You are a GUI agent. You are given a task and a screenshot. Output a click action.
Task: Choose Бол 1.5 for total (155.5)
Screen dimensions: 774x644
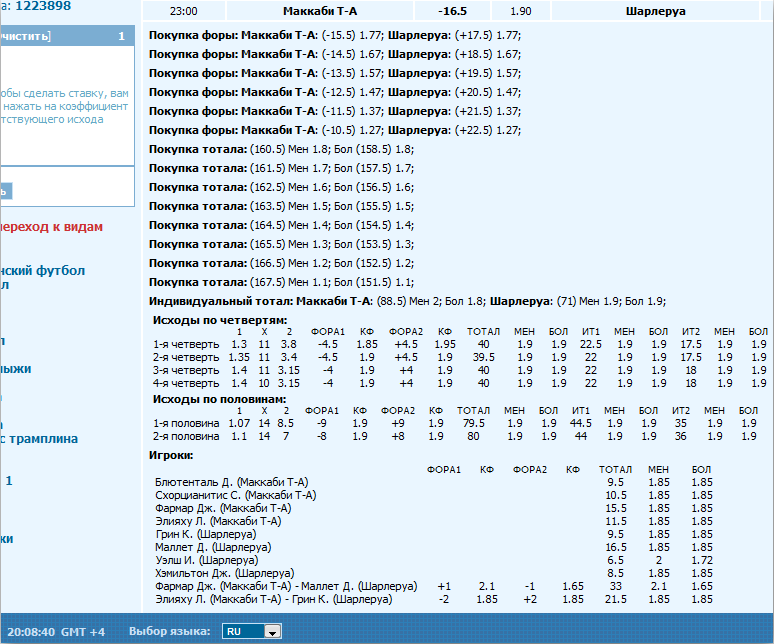pyautogui.click(x=403, y=206)
